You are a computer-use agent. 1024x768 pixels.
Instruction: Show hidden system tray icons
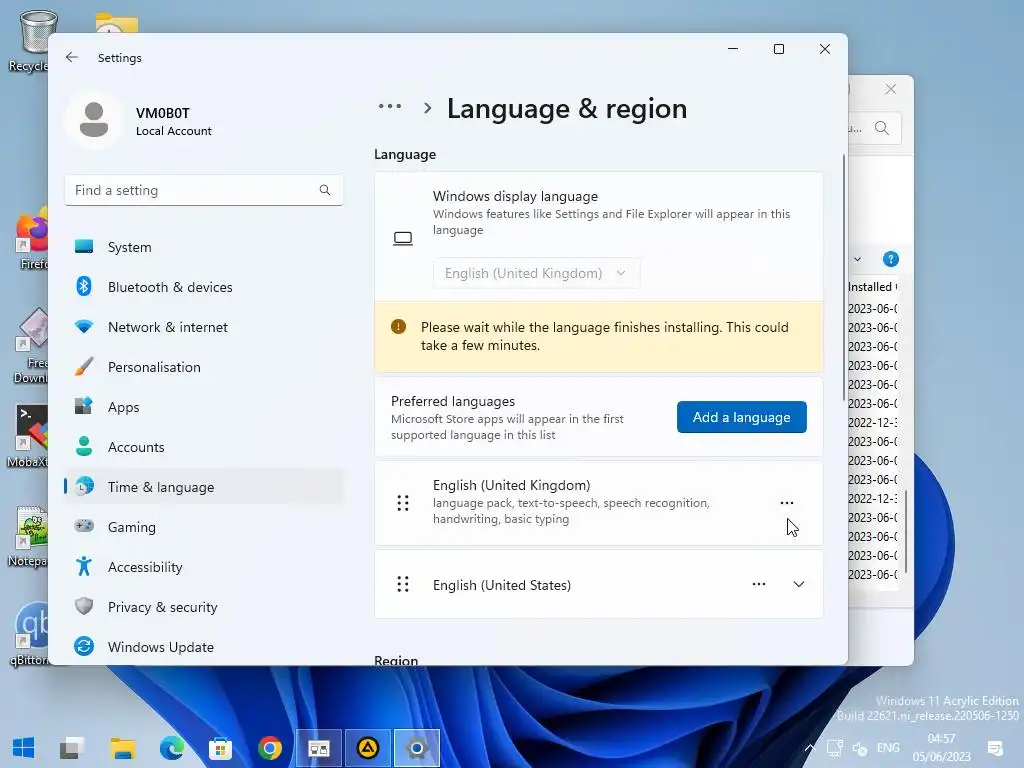point(810,748)
